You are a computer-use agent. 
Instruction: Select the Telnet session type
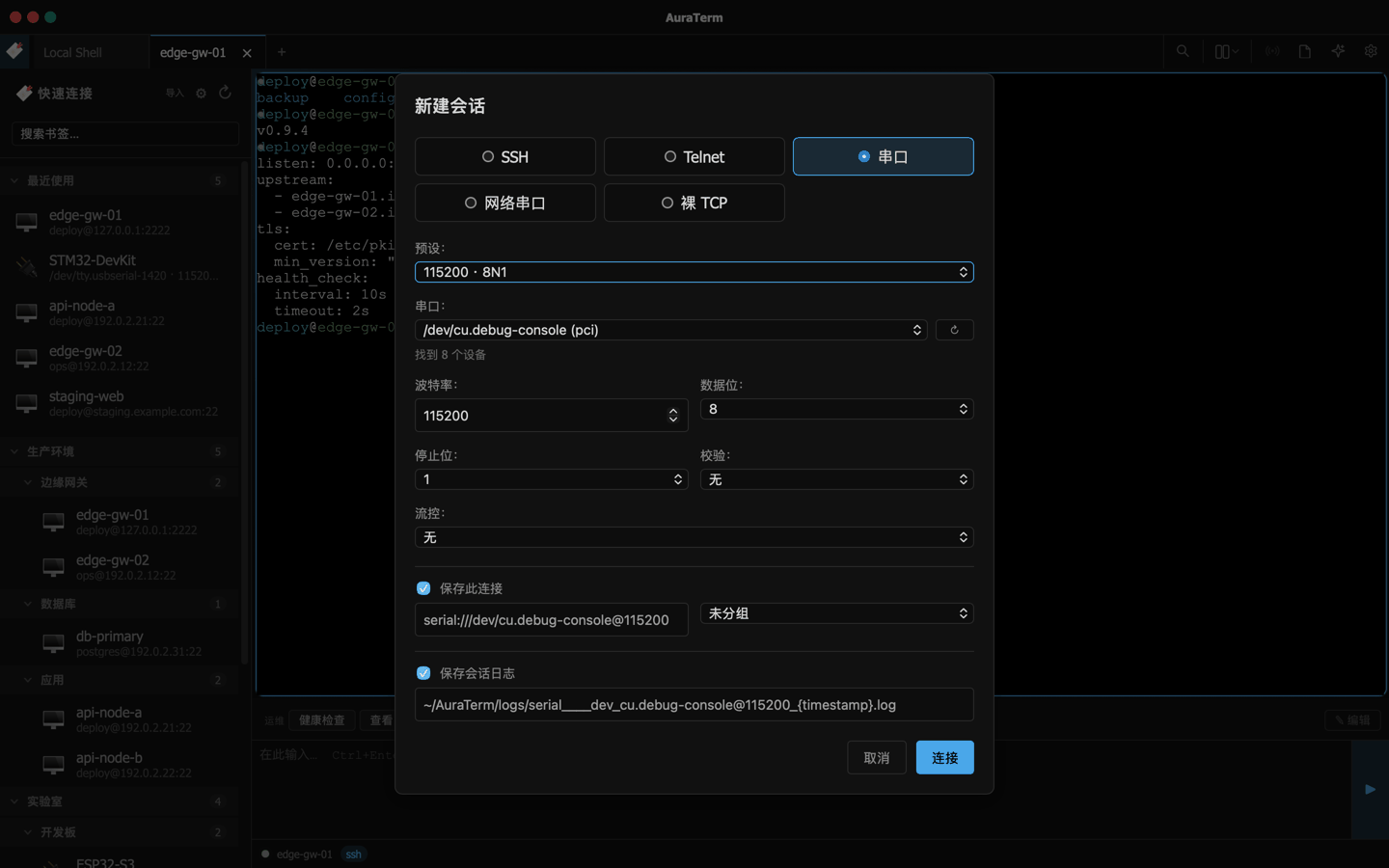[x=694, y=156]
